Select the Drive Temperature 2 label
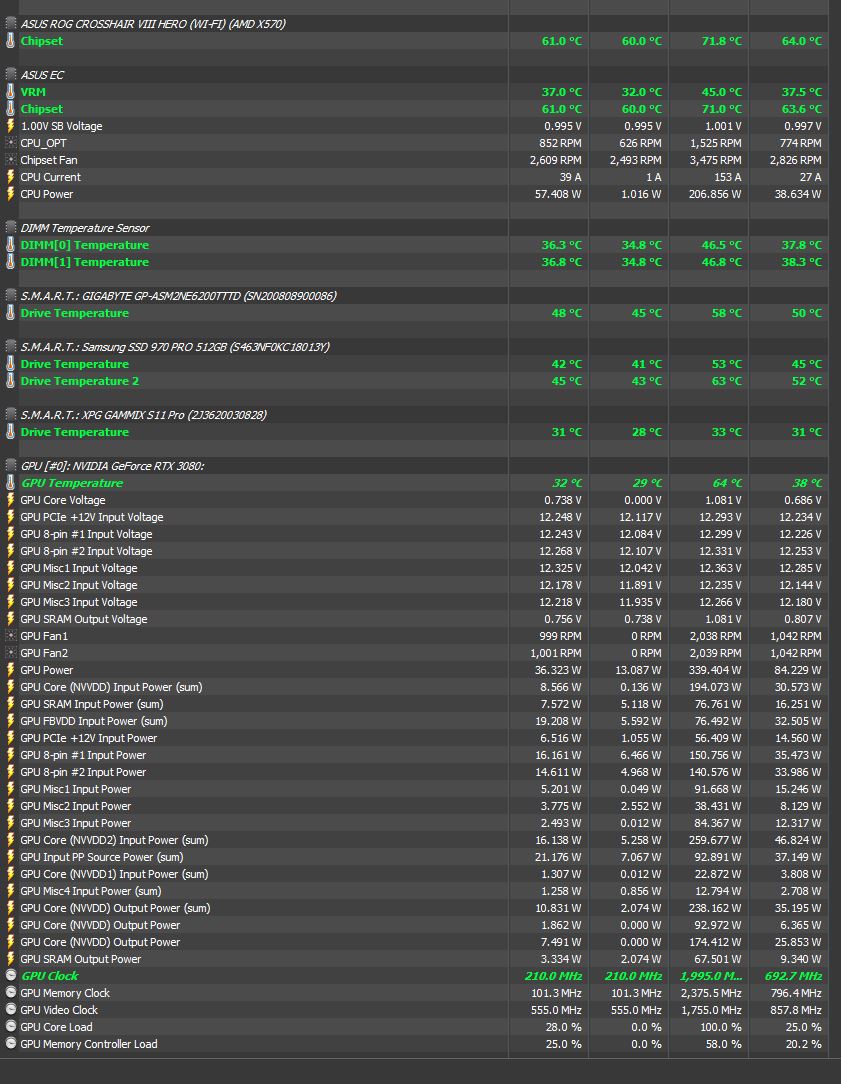Image resolution: width=841 pixels, height=1084 pixels. click(79, 381)
